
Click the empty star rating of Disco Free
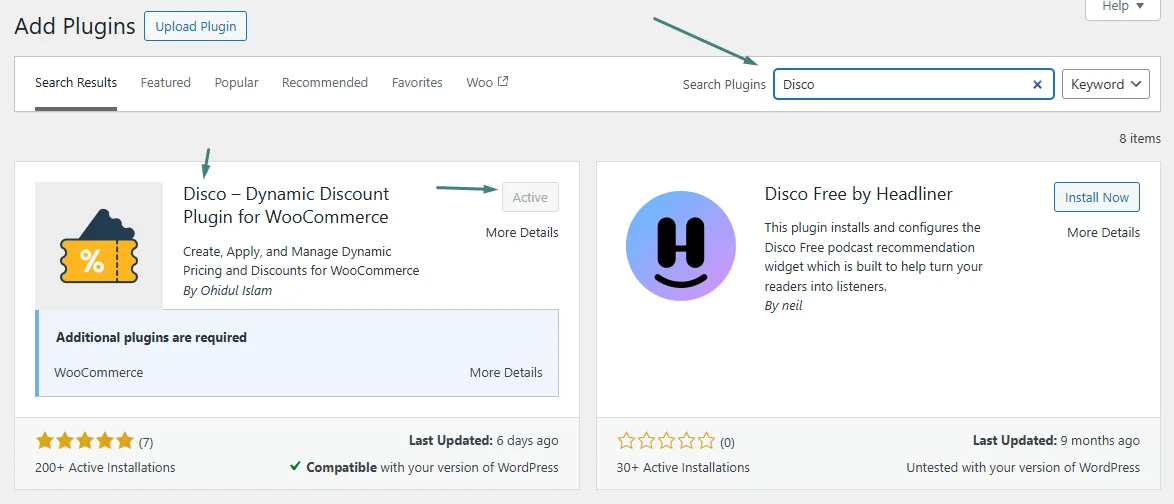coord(666,441)
